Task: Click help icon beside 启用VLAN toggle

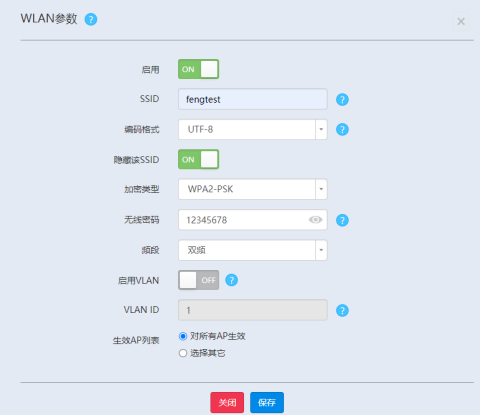Action: [231, 280]
